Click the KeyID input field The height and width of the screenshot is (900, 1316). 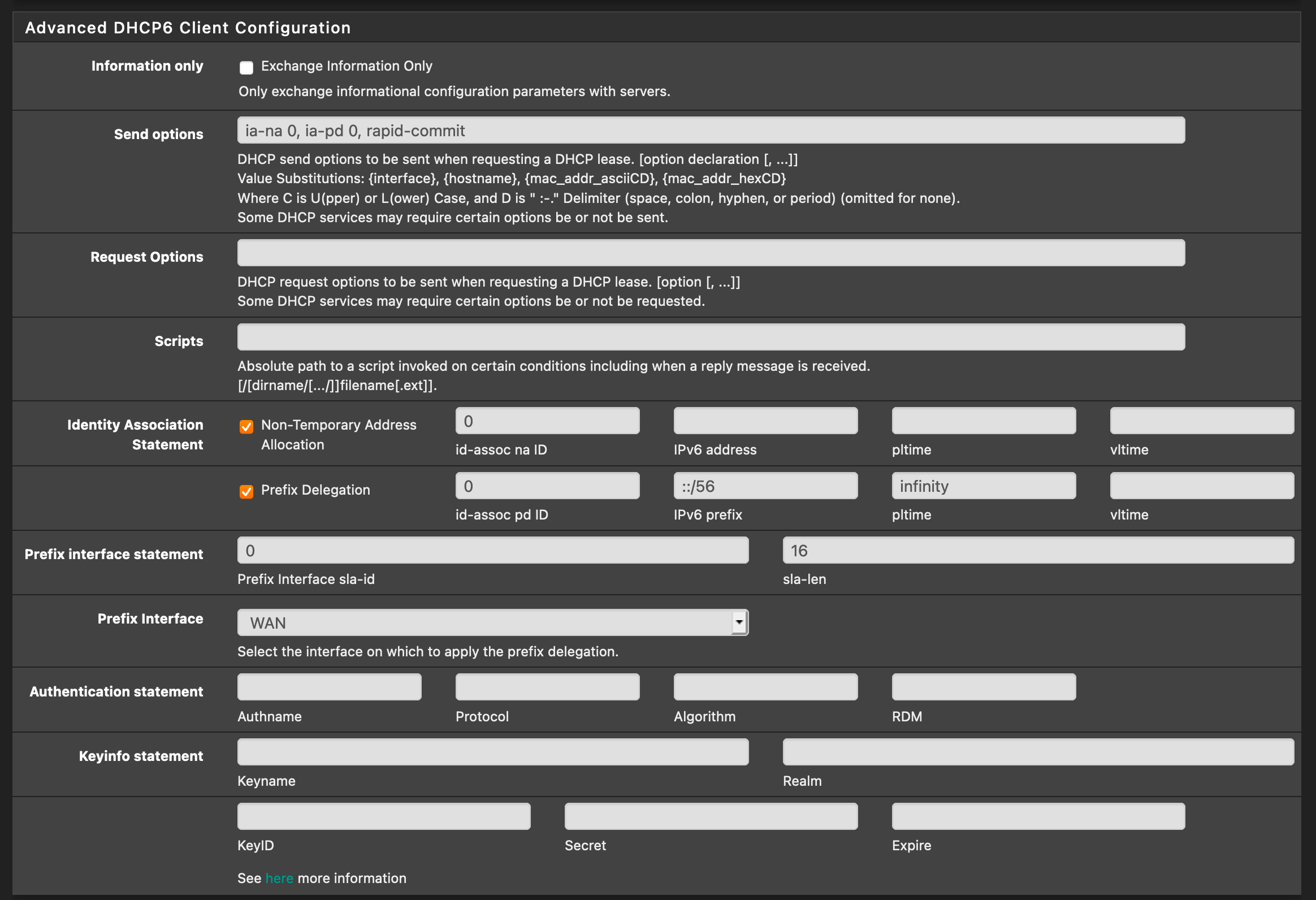384,816
